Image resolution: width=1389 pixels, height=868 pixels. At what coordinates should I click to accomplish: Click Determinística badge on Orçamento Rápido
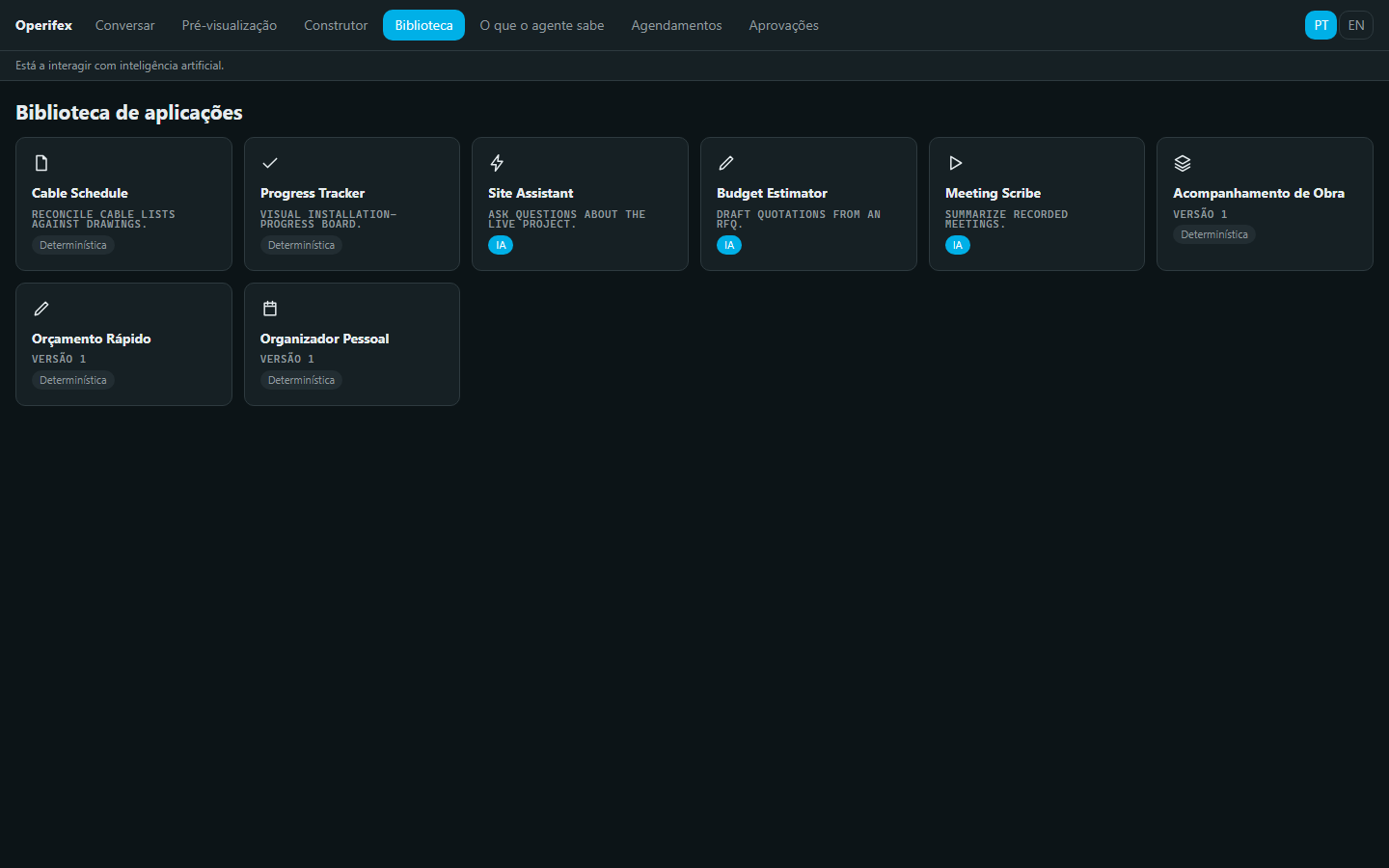73,380
